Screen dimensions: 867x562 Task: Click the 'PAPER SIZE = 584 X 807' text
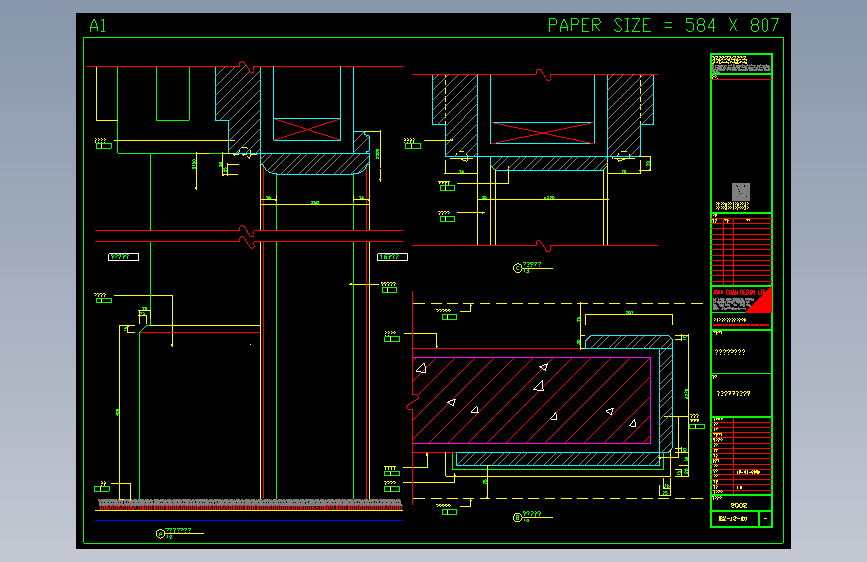663,25
